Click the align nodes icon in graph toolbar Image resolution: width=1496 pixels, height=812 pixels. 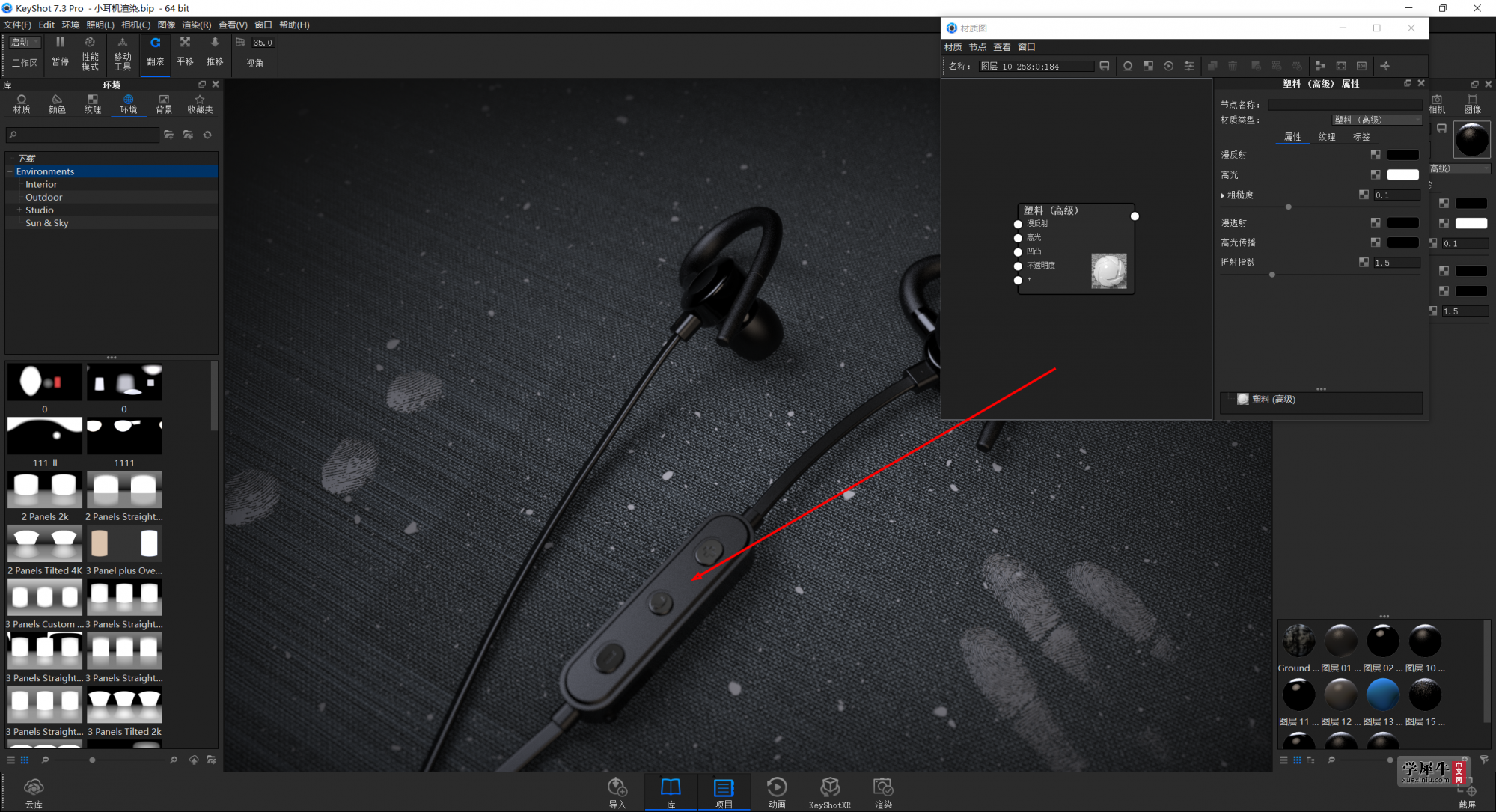[1320, 66]
